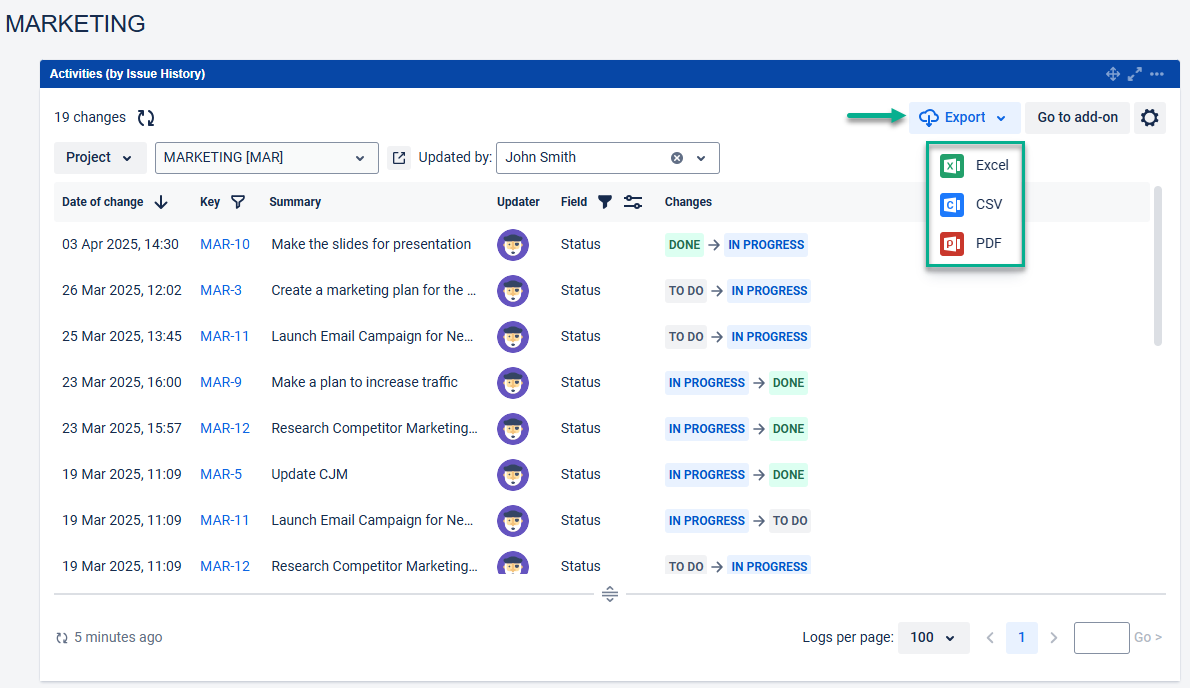Open the Field column settings sliders icon
The image size is (1190, 688).
click(x=633, y=202)
